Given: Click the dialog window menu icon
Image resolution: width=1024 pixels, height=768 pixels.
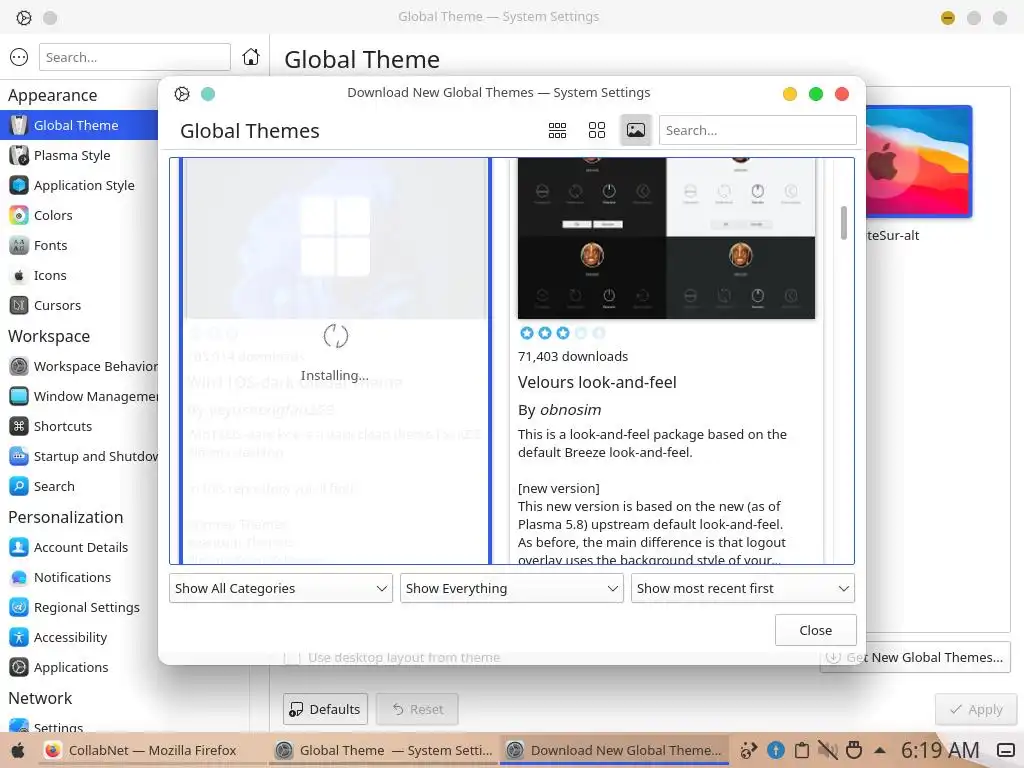Looking at the screenshot, I should 182,93.
